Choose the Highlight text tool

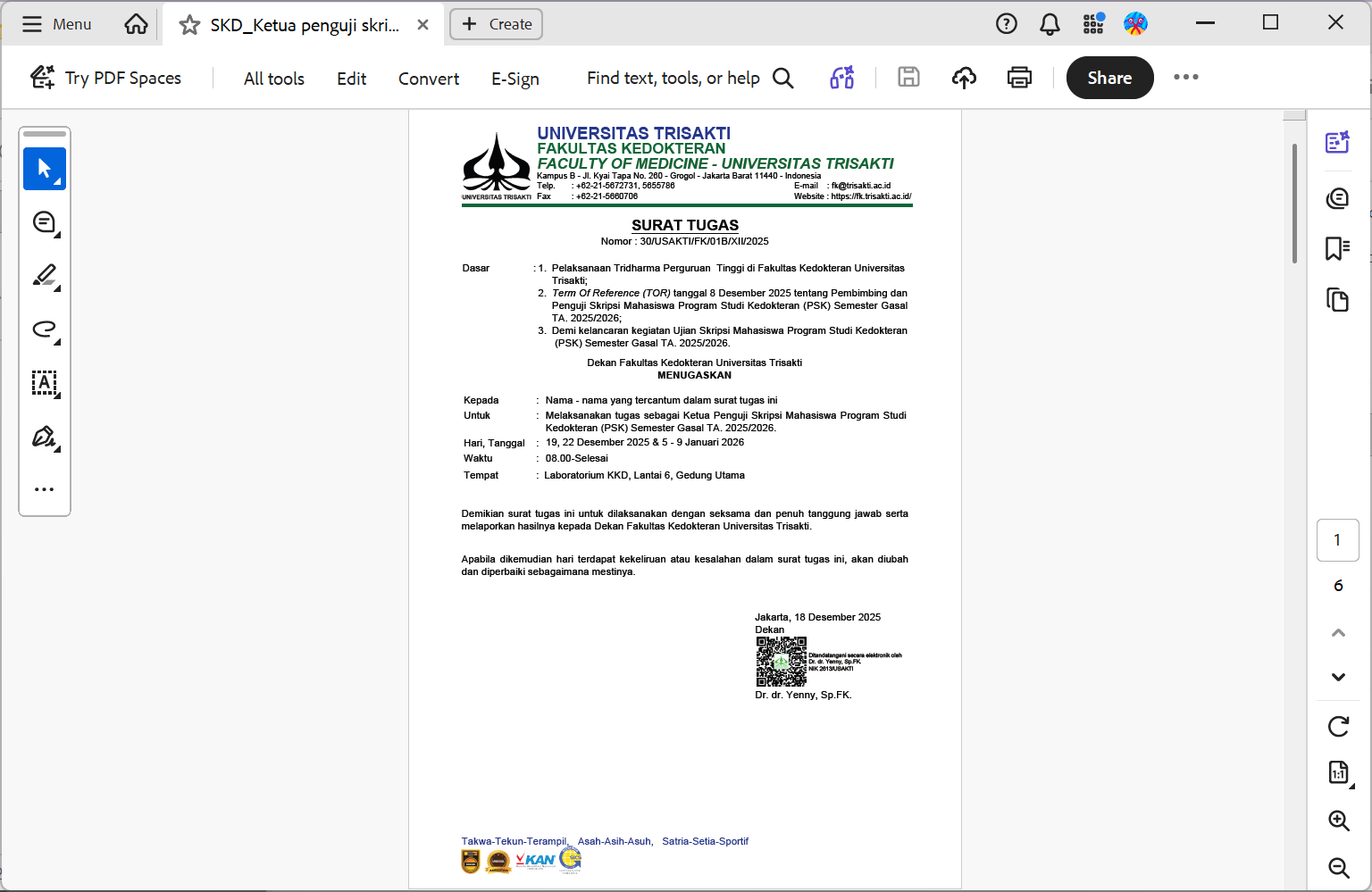click(44, 276)
